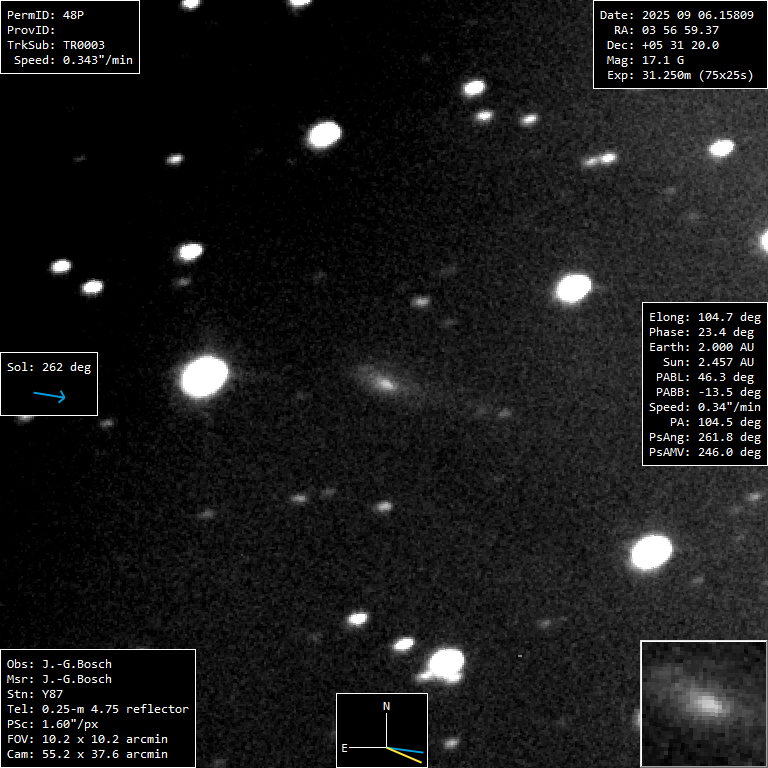Screen dimensions: 768x768
Task: Click the PermID: 48P text
Action: [x=45, y=15]
